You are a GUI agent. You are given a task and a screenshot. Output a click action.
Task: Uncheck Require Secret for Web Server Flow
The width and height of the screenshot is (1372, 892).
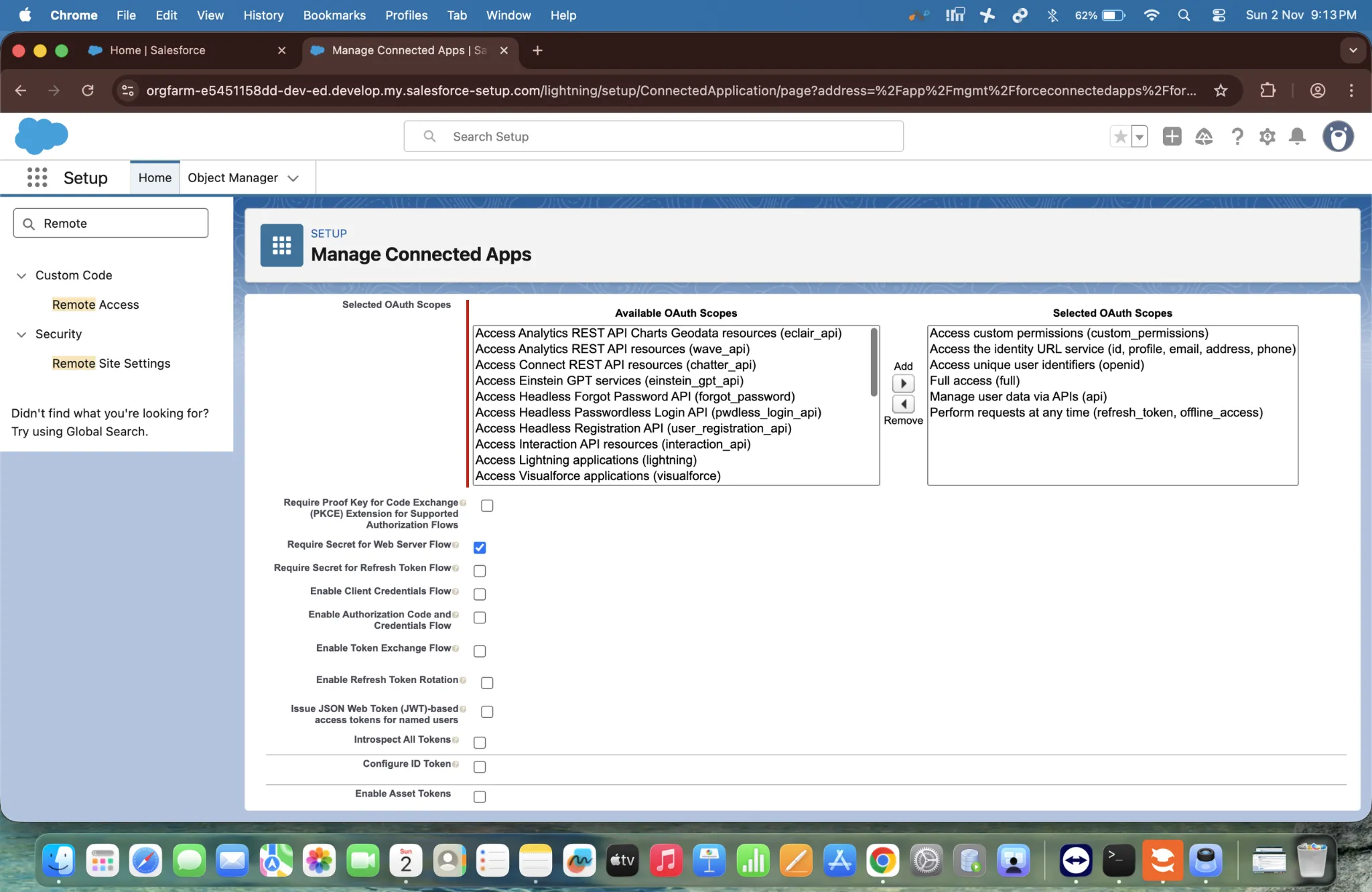[x=480, y=548]
